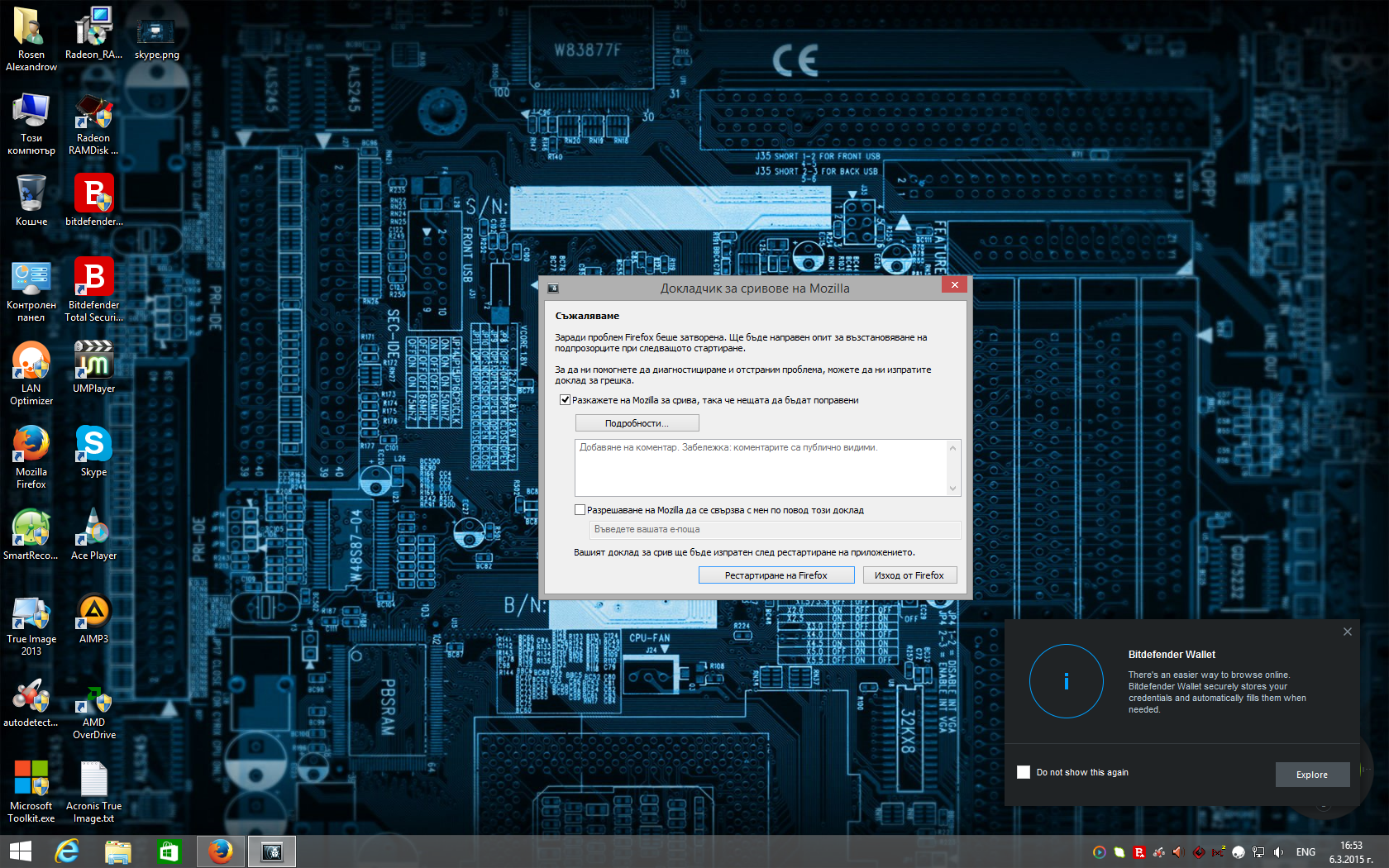Switch to Firefox taskbar button

[x=221, y=851]
